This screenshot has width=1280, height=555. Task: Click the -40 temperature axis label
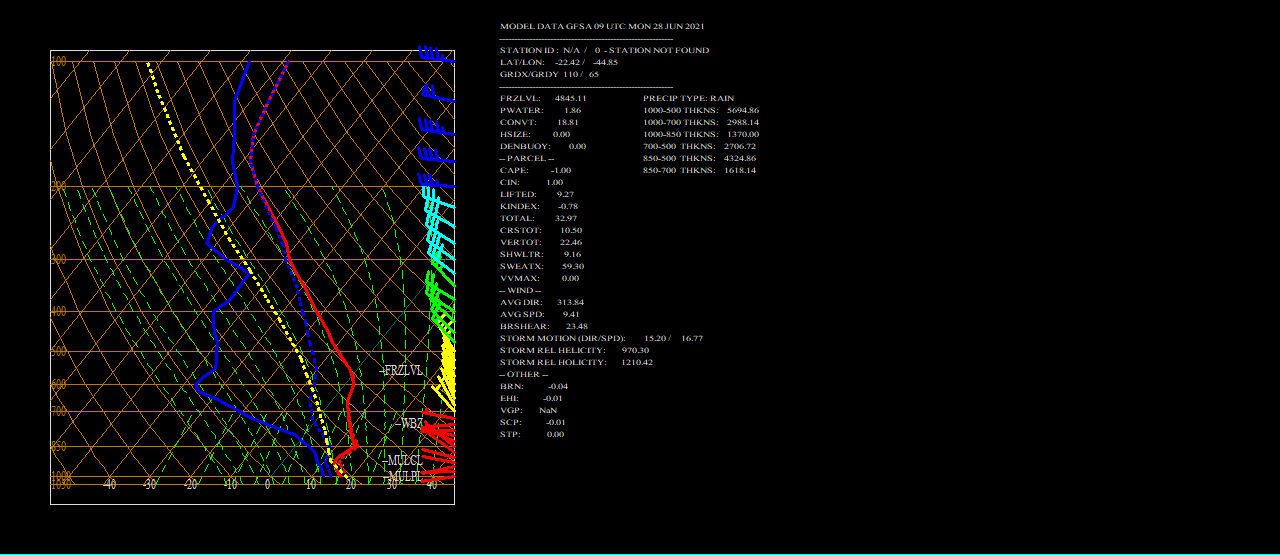(x=109, y=485)
